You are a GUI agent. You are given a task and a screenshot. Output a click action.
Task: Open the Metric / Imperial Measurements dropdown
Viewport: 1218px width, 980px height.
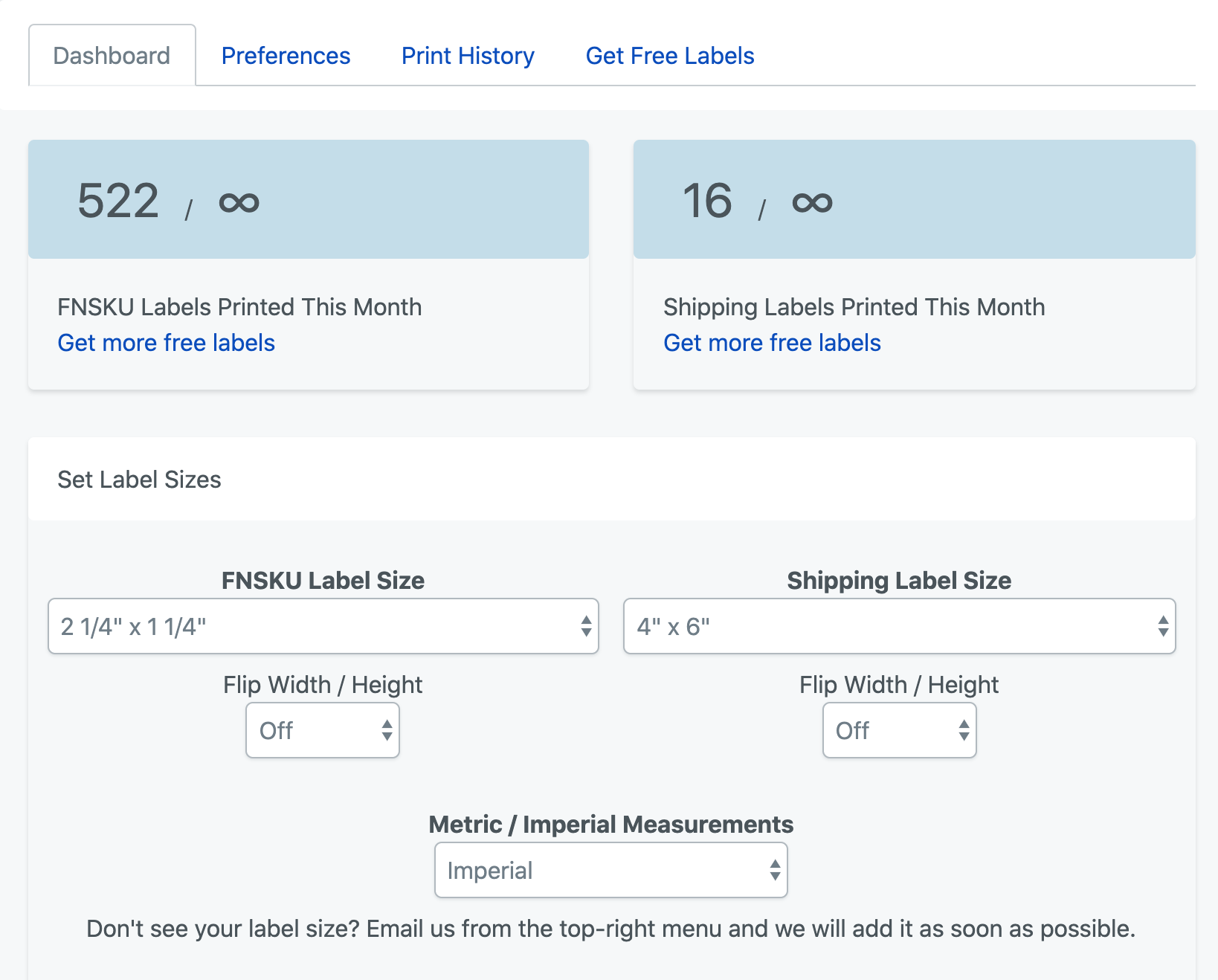[x=611, y=870]
